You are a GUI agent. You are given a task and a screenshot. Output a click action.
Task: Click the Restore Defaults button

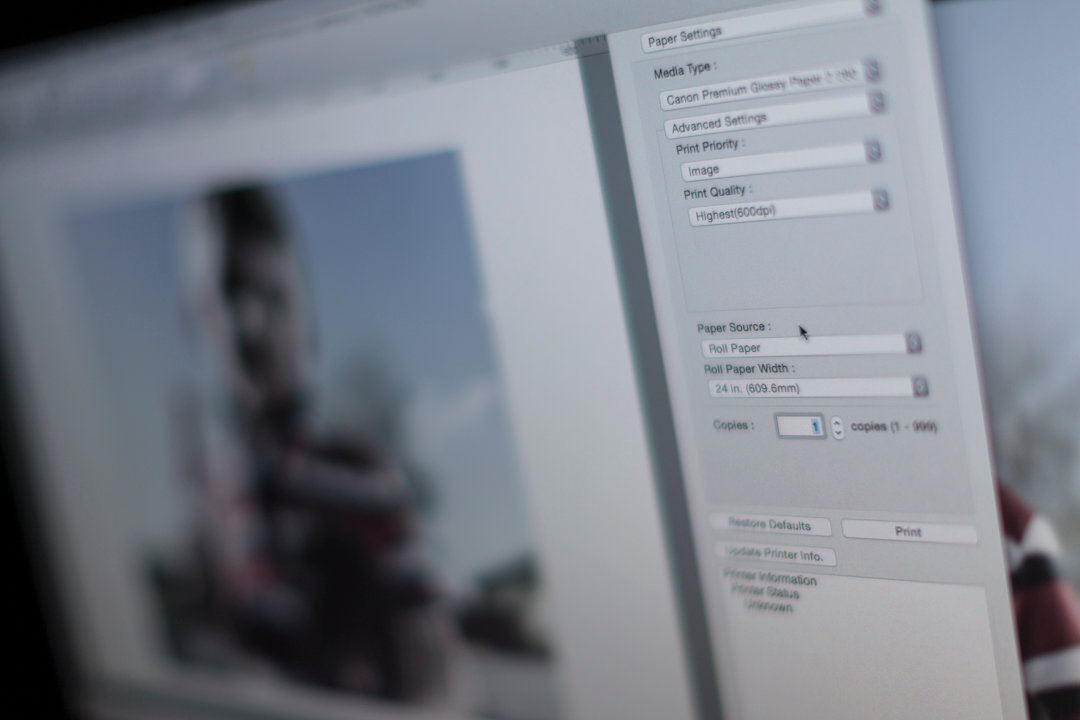pyautogui.click(x=769, y=525)
